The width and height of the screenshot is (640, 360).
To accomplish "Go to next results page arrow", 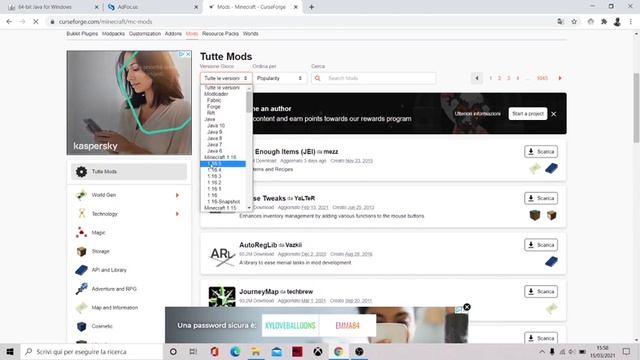I will click(560, 78).
